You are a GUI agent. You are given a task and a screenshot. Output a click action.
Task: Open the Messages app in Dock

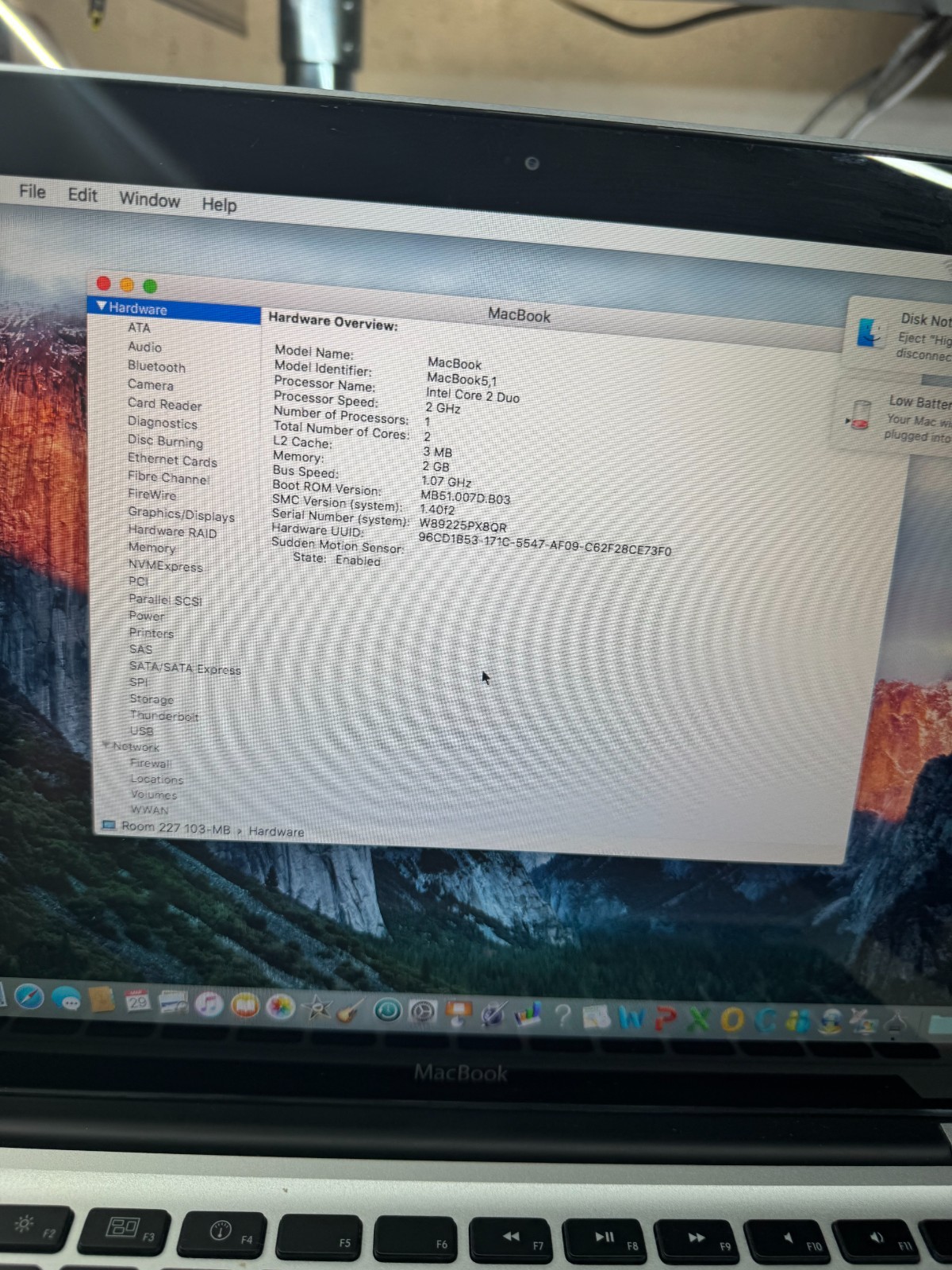pos(67,999)
